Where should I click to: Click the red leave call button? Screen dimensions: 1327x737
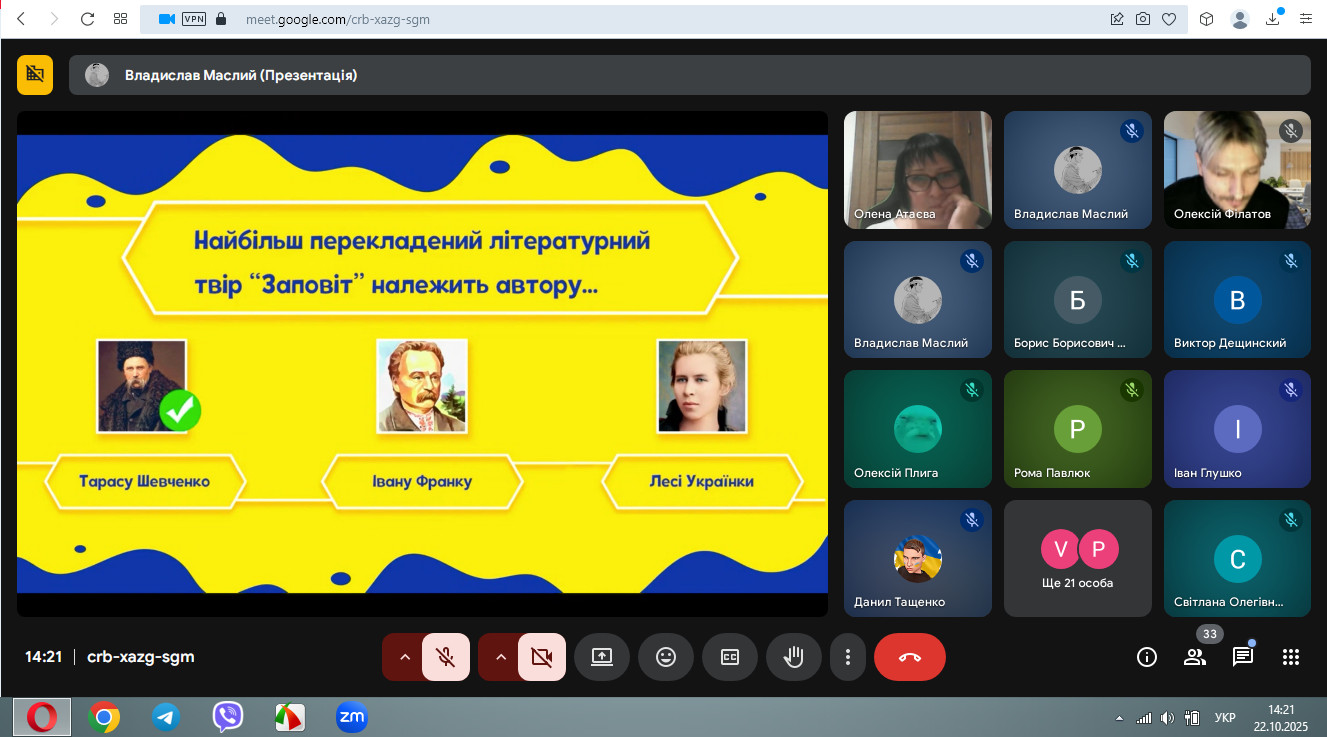tap(909, 657)
